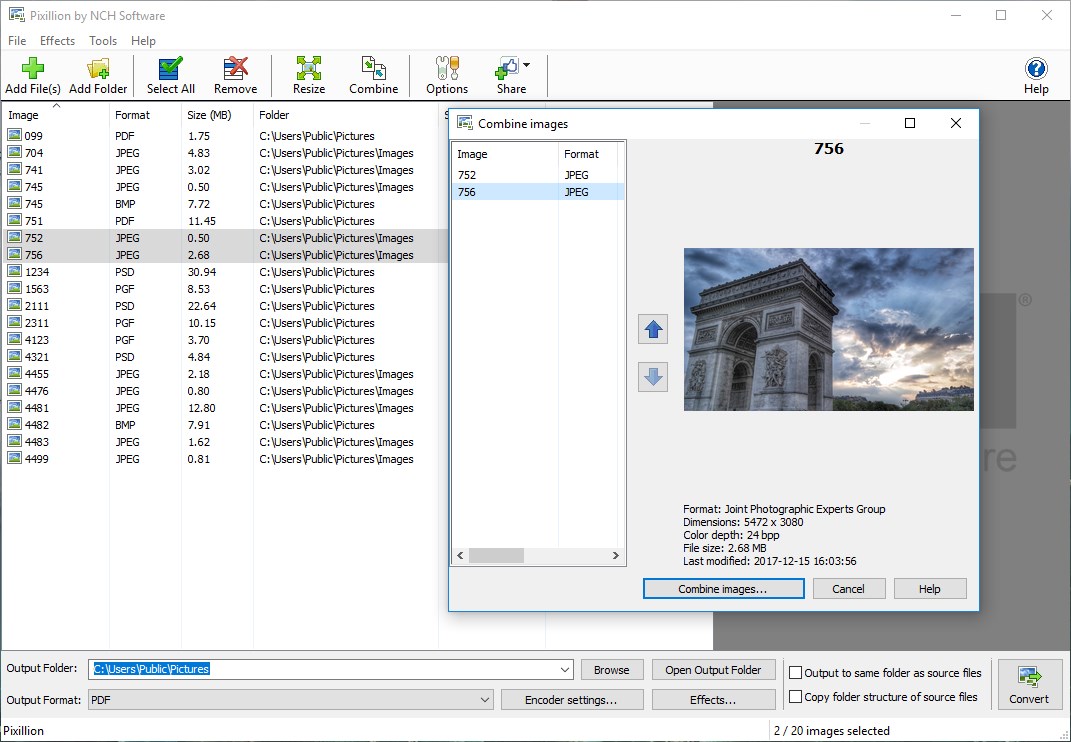
Task: Select All images using toolbar icon
Action: tap(170, 68)
